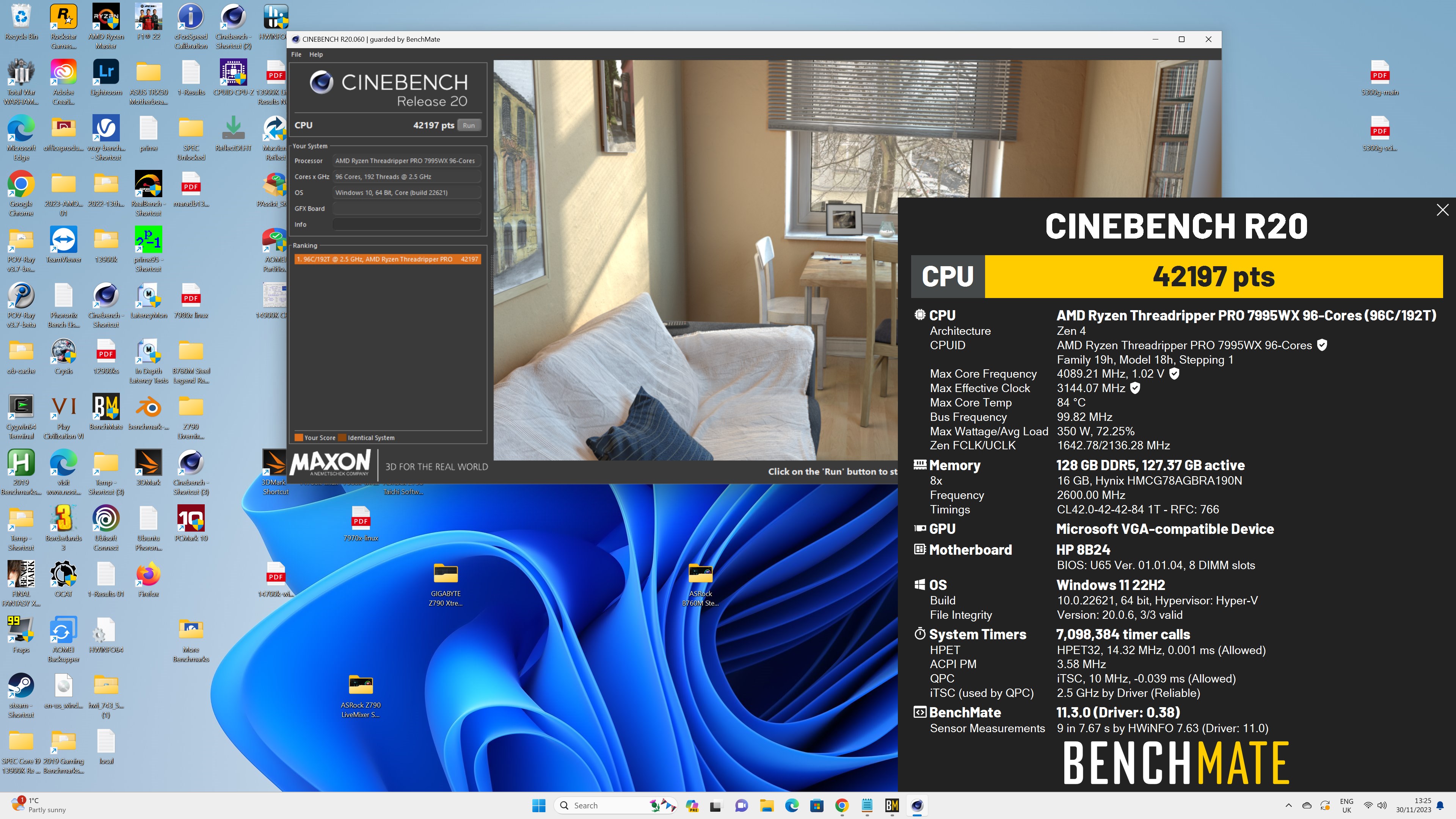Click the Your Score orange legend swatch
Image resolution: width=1456 pixels, height=819 pixels.
[x=298, y=438]
